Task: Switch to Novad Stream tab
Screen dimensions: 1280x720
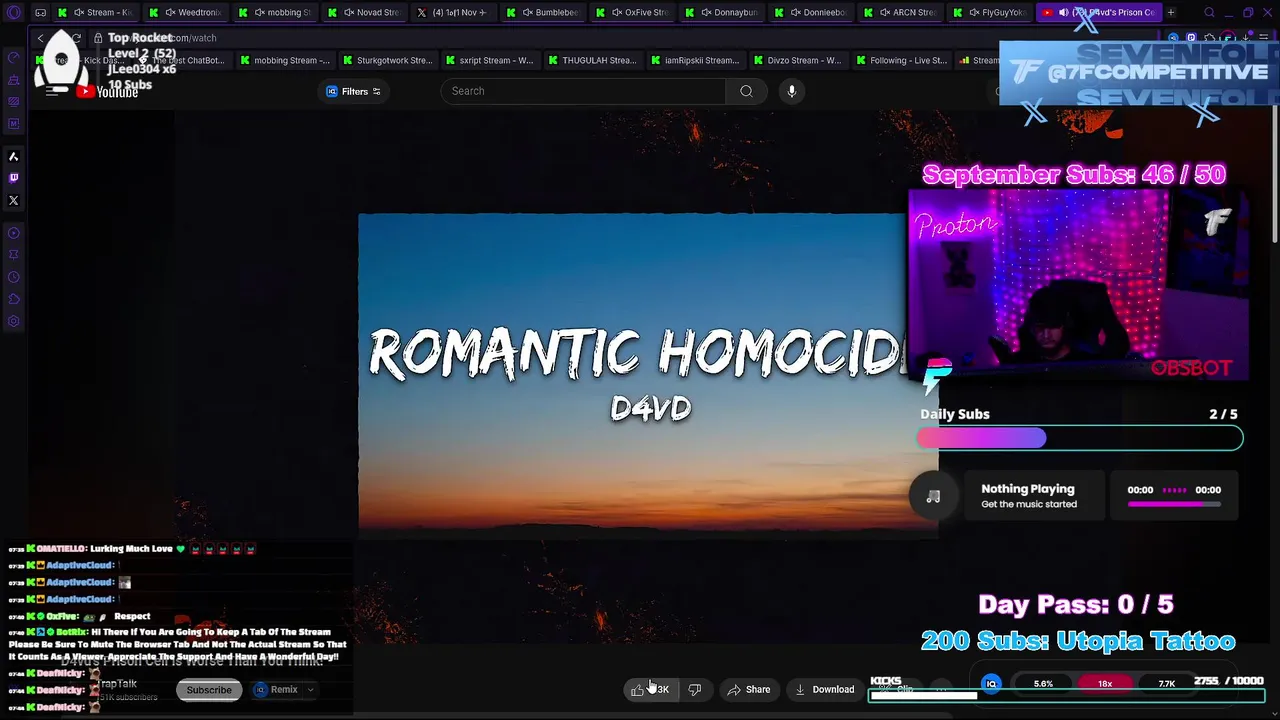Action: (365, 13)
